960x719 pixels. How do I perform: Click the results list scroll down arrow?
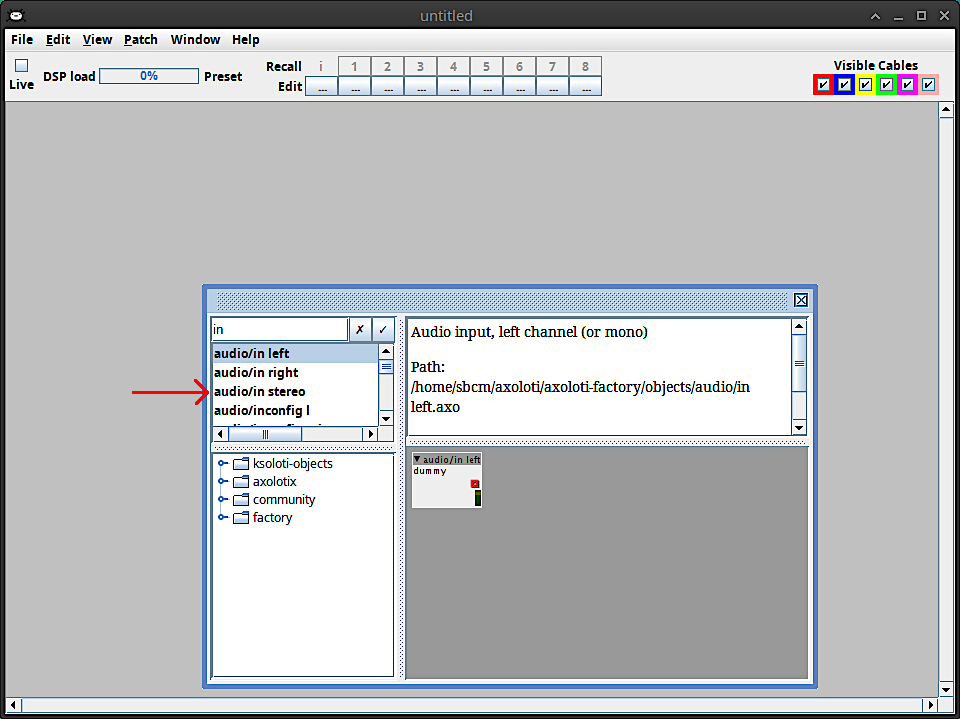386,419
